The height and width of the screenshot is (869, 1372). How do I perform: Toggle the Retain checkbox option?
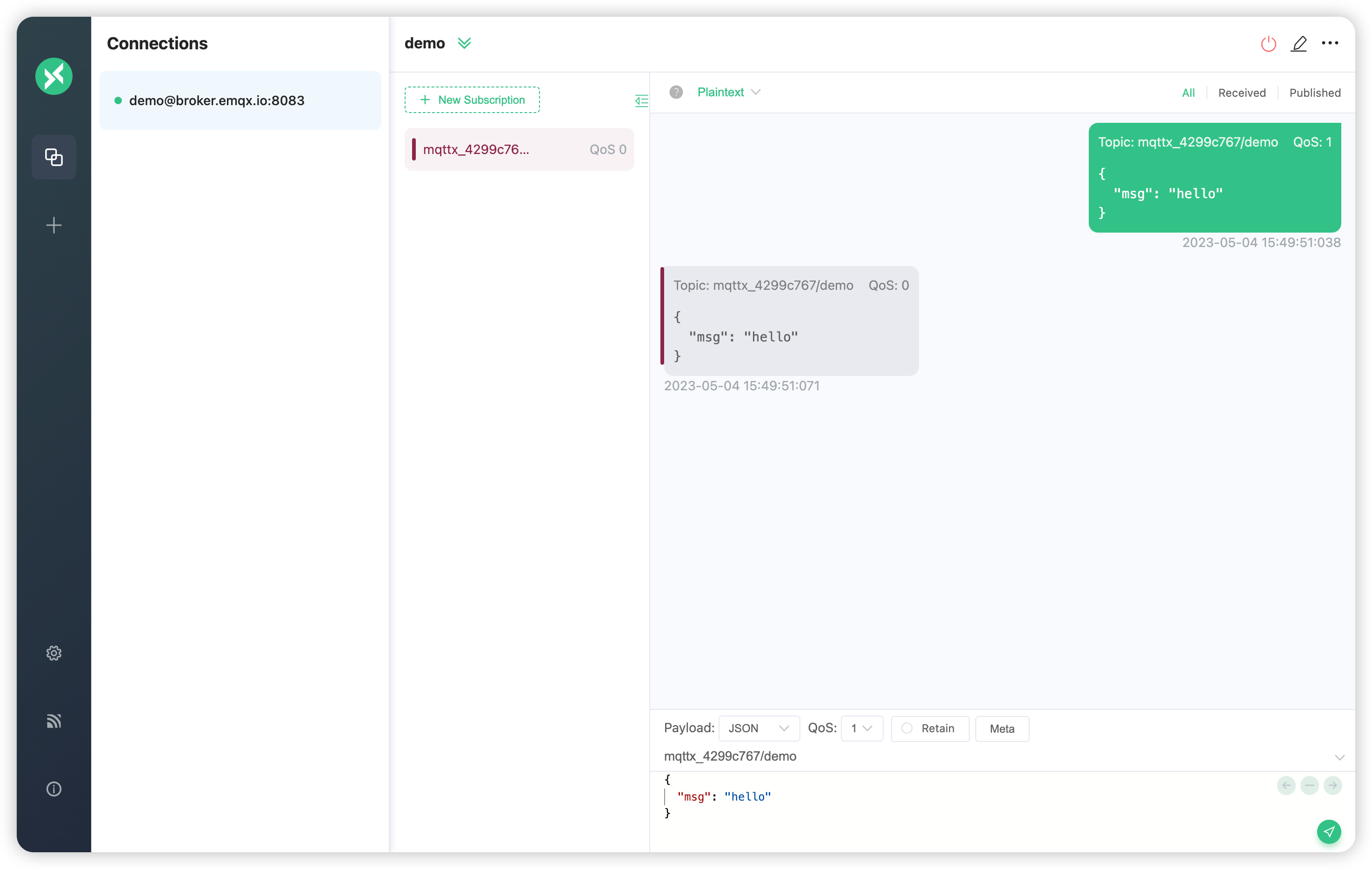pyautogui.click(x=906, y=728)
